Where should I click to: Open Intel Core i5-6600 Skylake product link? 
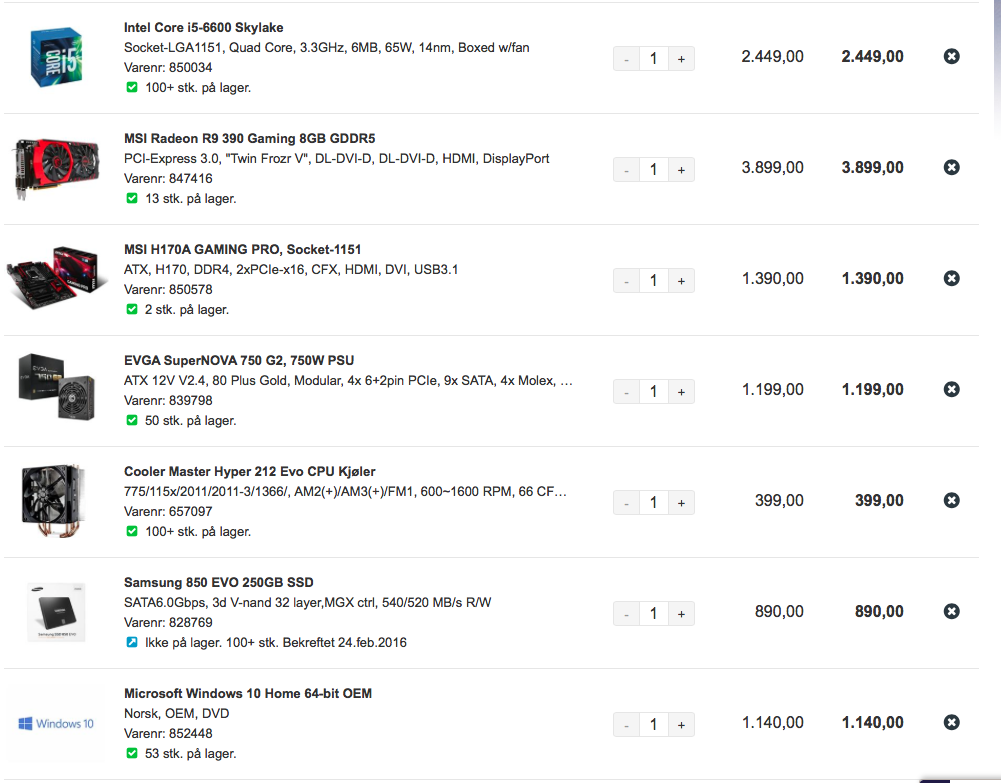203,27
